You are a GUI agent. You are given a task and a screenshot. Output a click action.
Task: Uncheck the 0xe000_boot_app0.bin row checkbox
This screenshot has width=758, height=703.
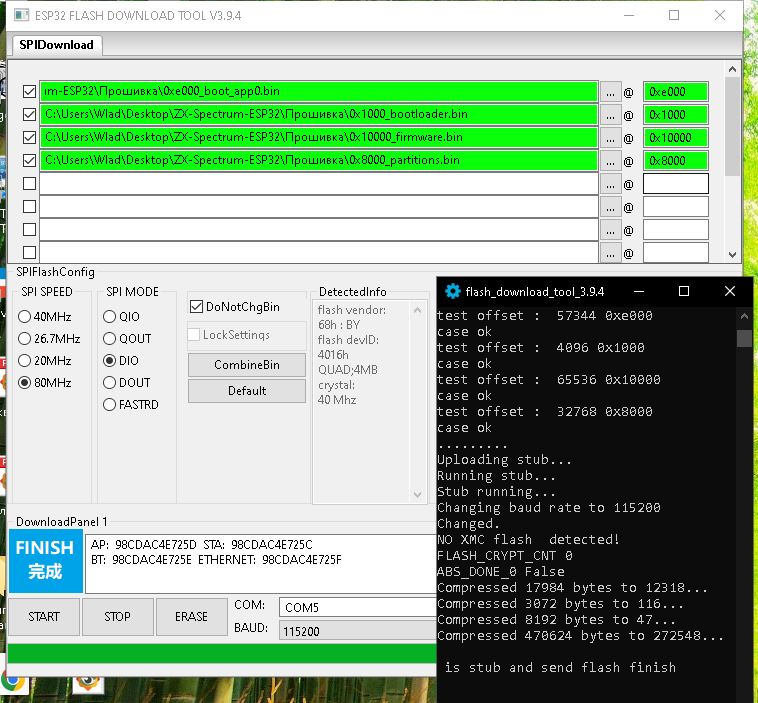(29, 91)
